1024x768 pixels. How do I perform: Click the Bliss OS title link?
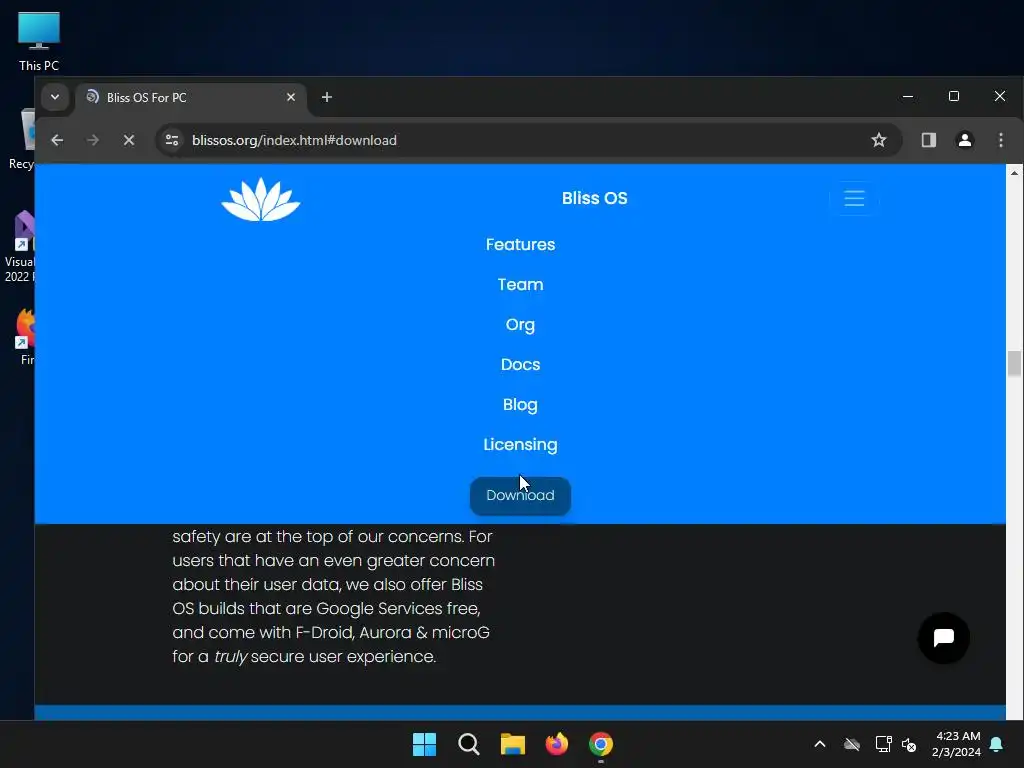coord(594,199)
